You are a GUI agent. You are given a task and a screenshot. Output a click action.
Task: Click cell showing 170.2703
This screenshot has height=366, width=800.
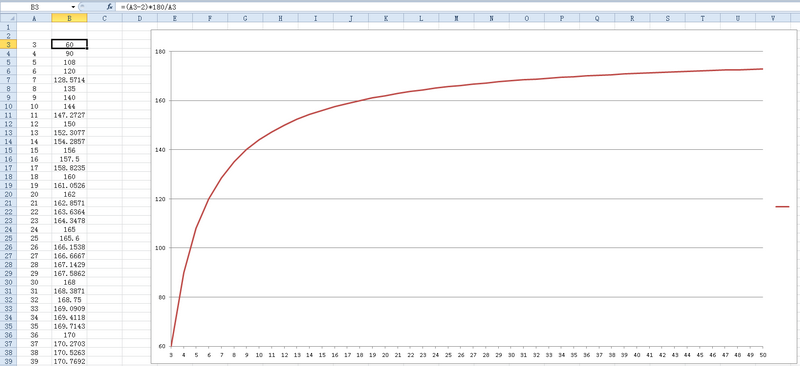click(x=69, y=344)
